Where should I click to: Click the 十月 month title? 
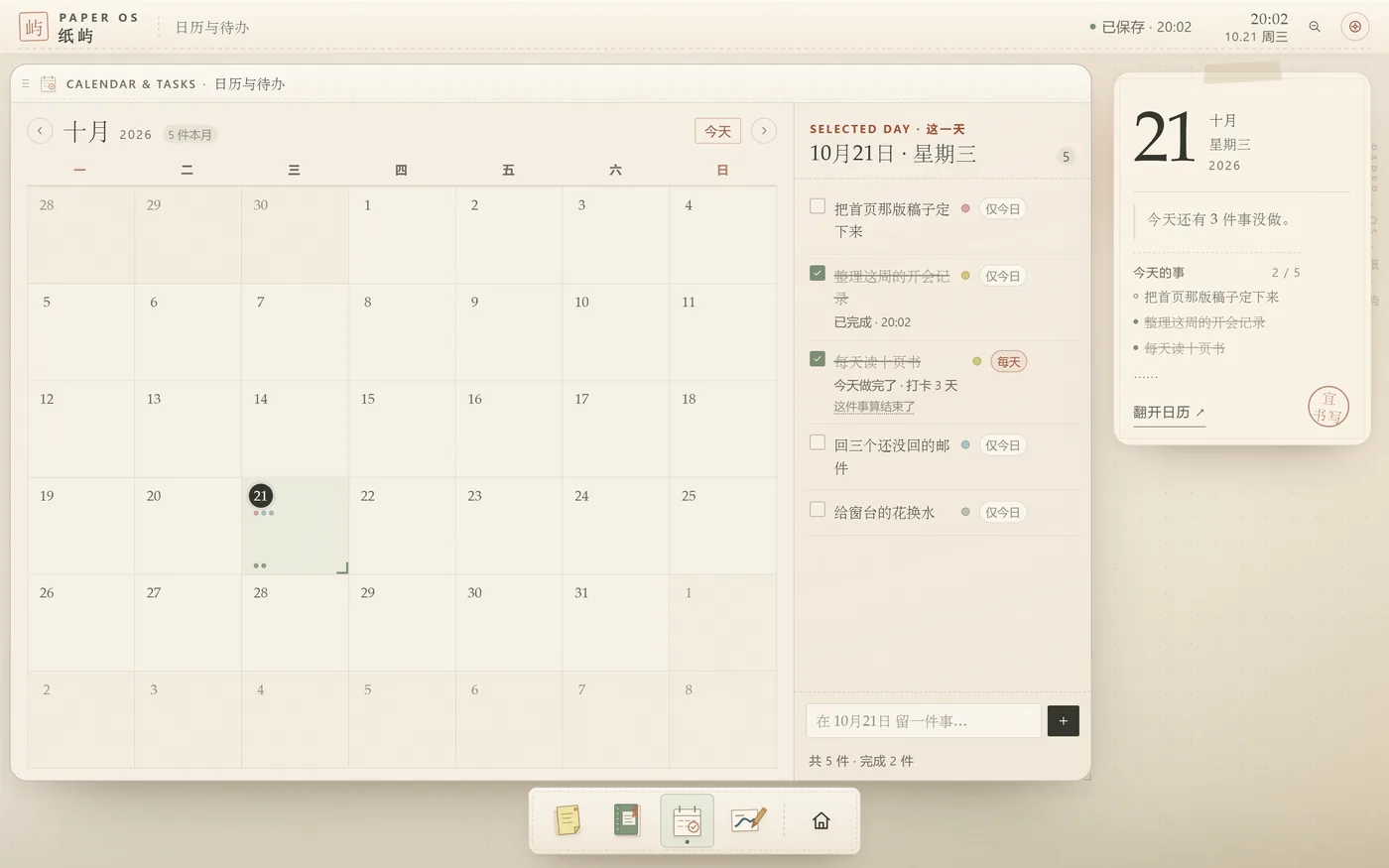point(86,131)
